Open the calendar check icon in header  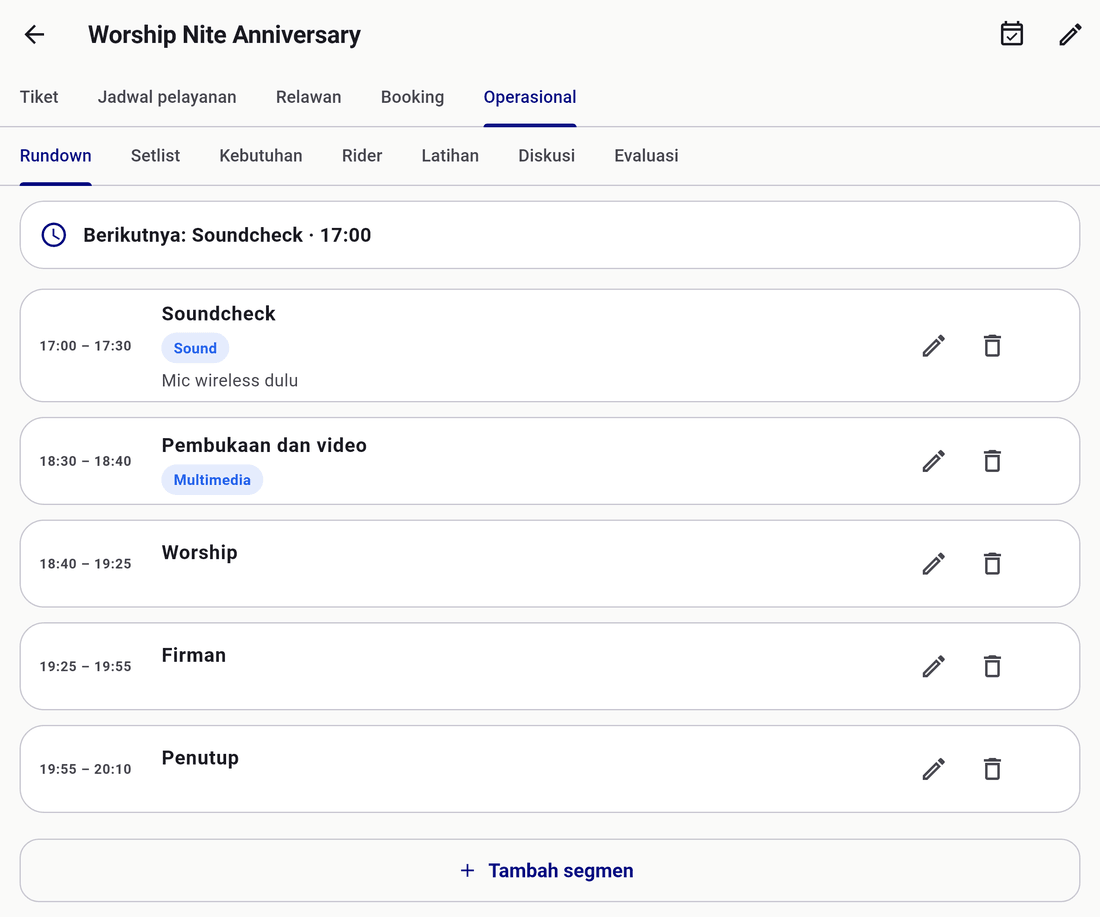pos(1012,34)
